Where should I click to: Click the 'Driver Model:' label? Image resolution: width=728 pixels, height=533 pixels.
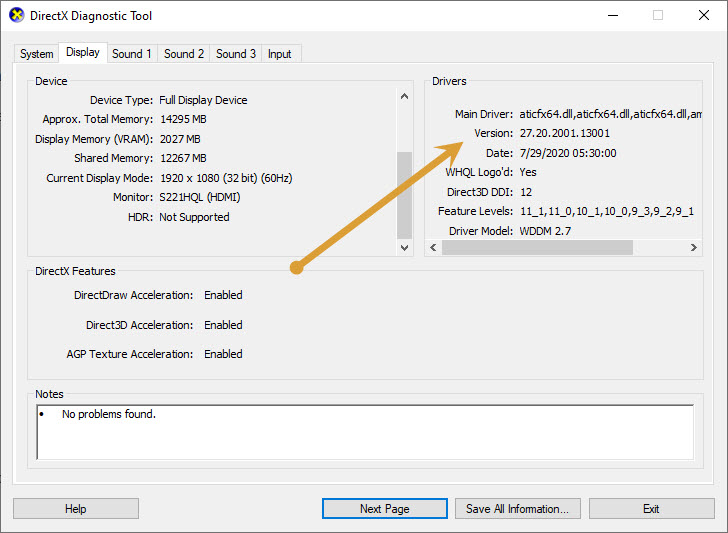[x=481, y=231]
